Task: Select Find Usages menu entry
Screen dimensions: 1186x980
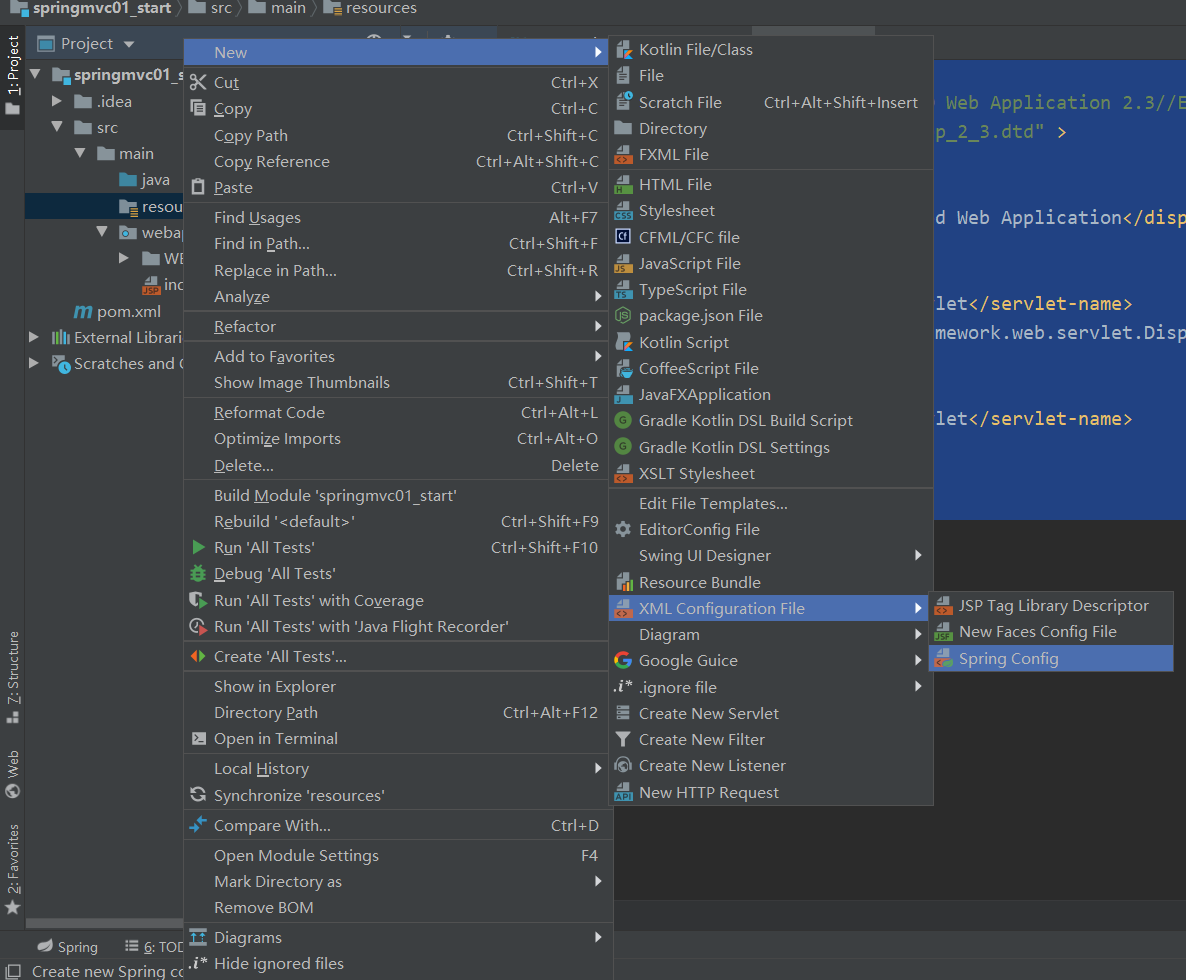Action: (x=397, y=218)
